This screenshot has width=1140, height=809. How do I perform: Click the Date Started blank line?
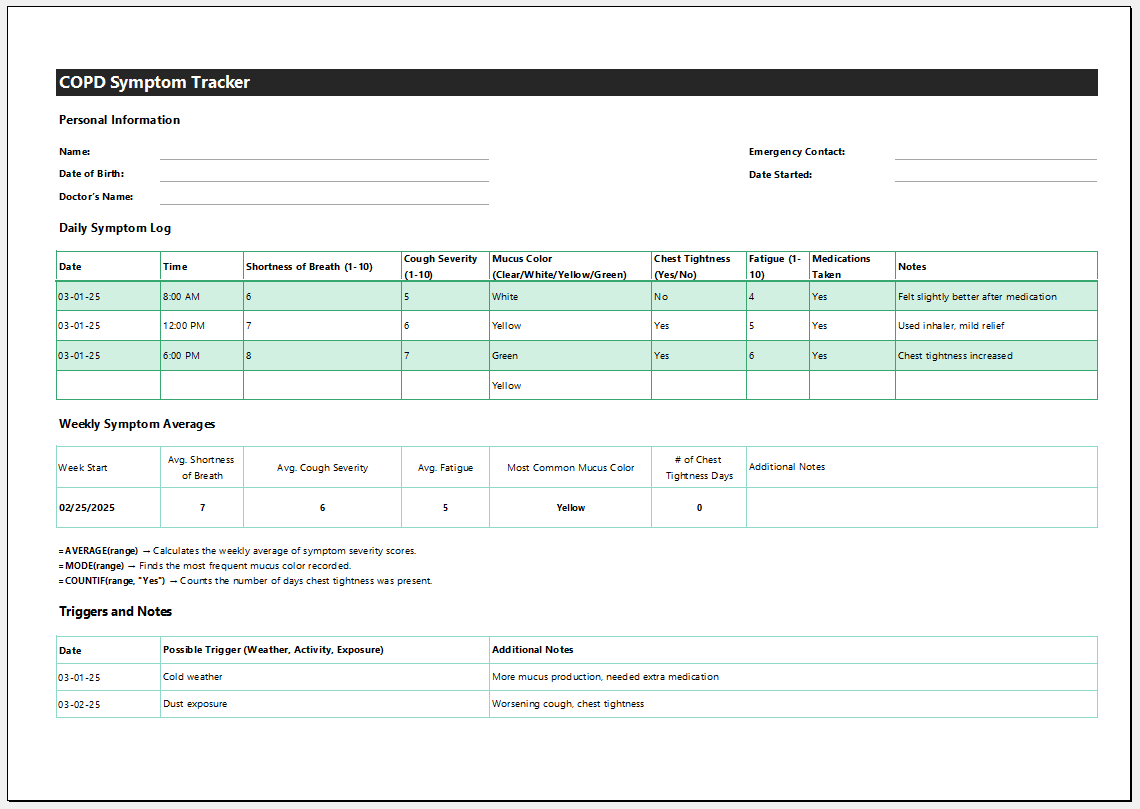pyautogui.click(x=995, y=174)
